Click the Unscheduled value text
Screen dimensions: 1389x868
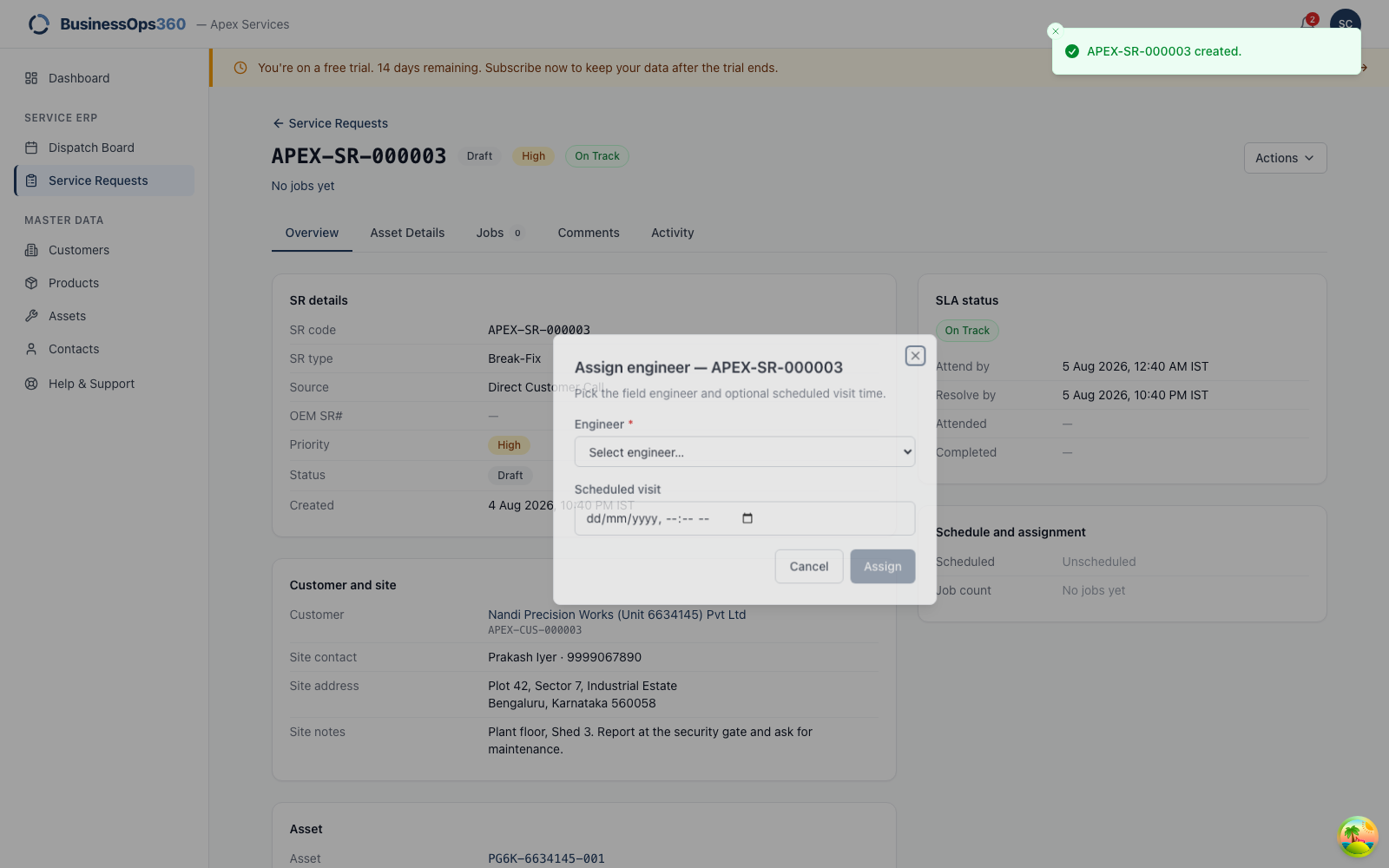coord(1099,562)
